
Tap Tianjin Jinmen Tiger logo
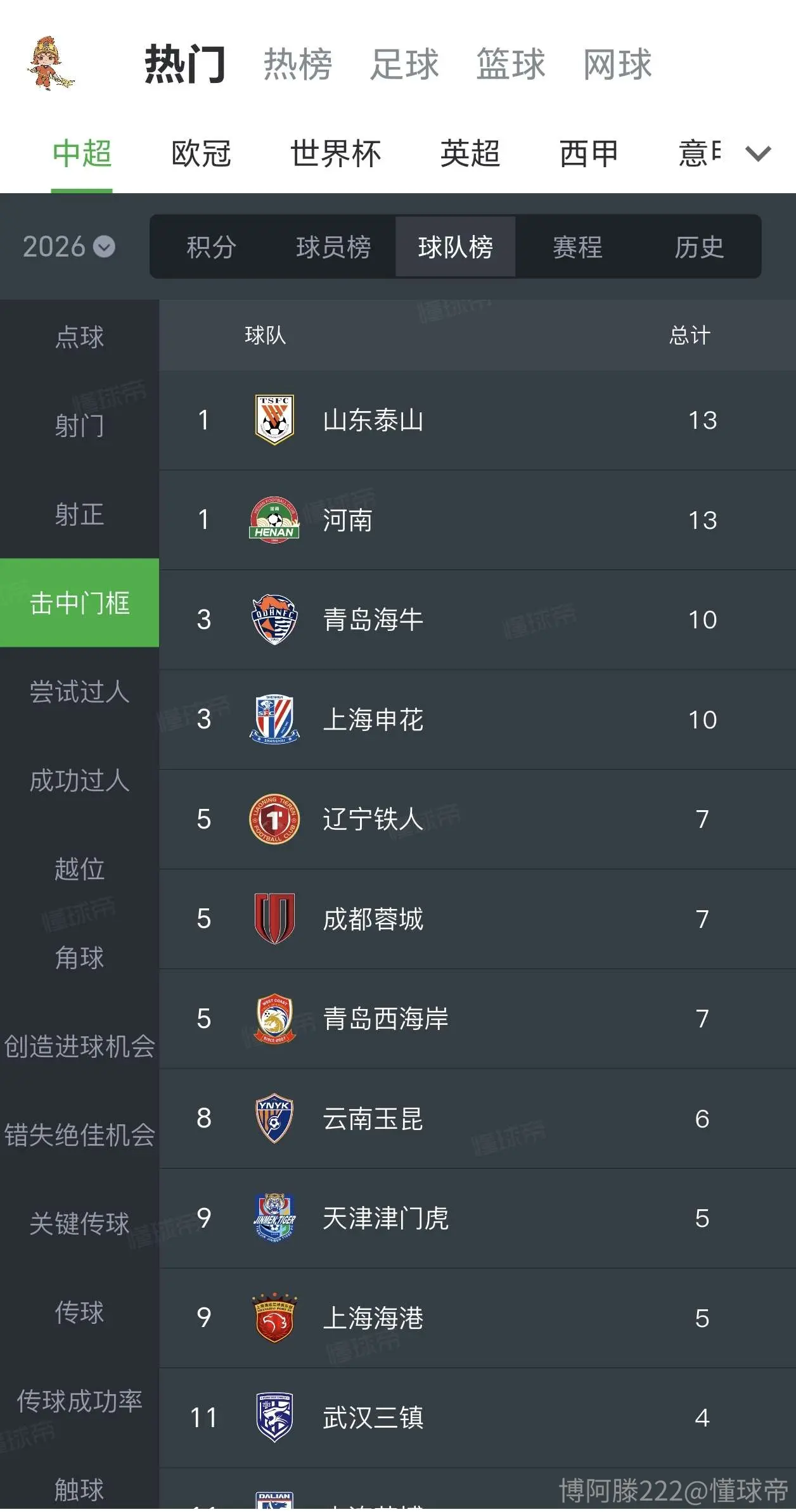click(274, 1217)
